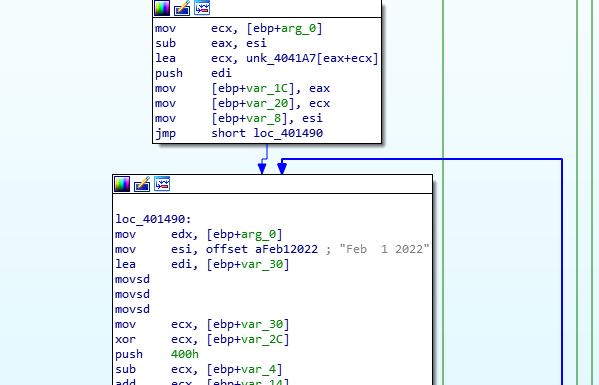Click var_30 in 'lea edi' line

(x=262, y=264)
